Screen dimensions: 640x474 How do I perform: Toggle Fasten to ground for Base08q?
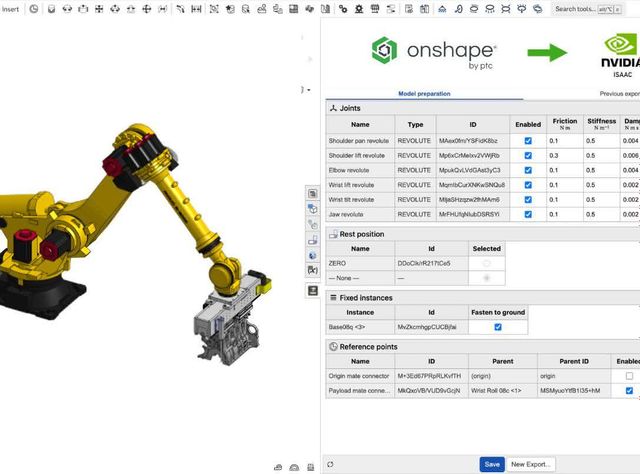(x=498, y=327)
